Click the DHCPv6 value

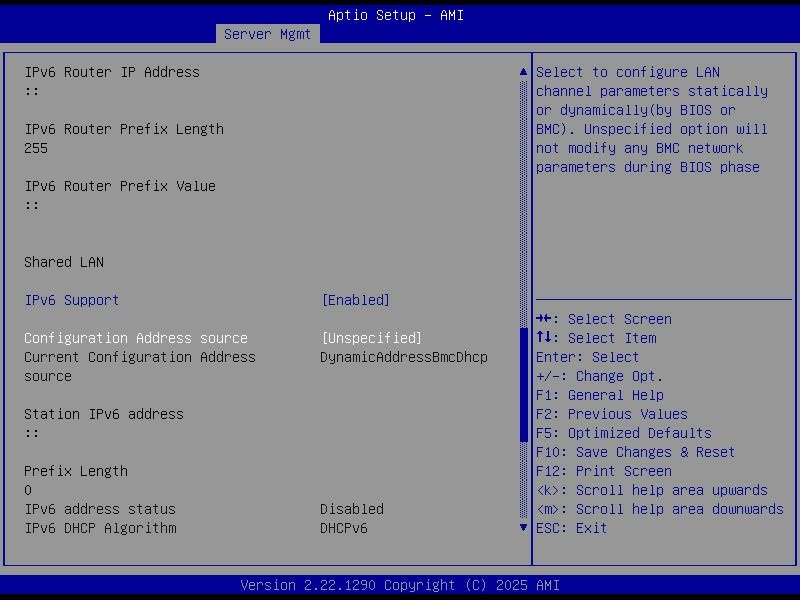(344, 528)
